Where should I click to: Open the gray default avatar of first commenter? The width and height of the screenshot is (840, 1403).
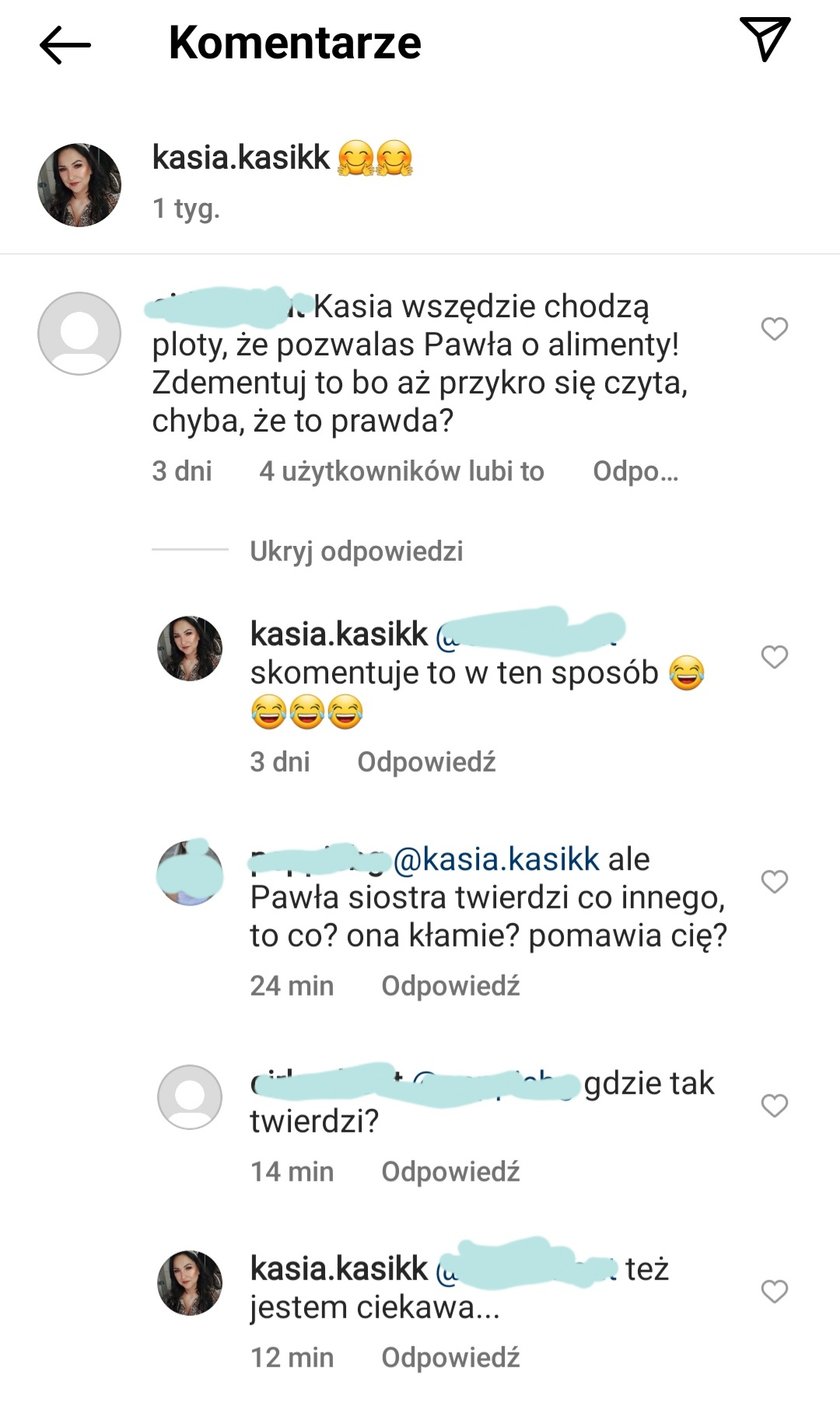79,334
